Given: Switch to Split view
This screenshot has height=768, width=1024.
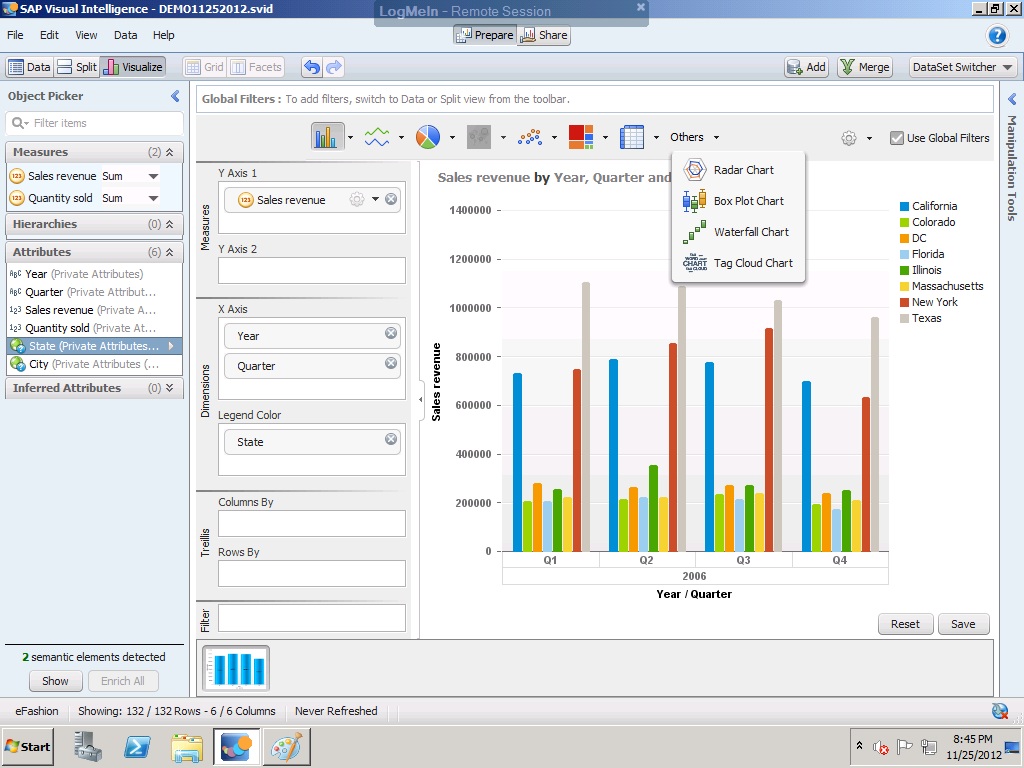Looking at the screenshot, I should pos(77,67).
